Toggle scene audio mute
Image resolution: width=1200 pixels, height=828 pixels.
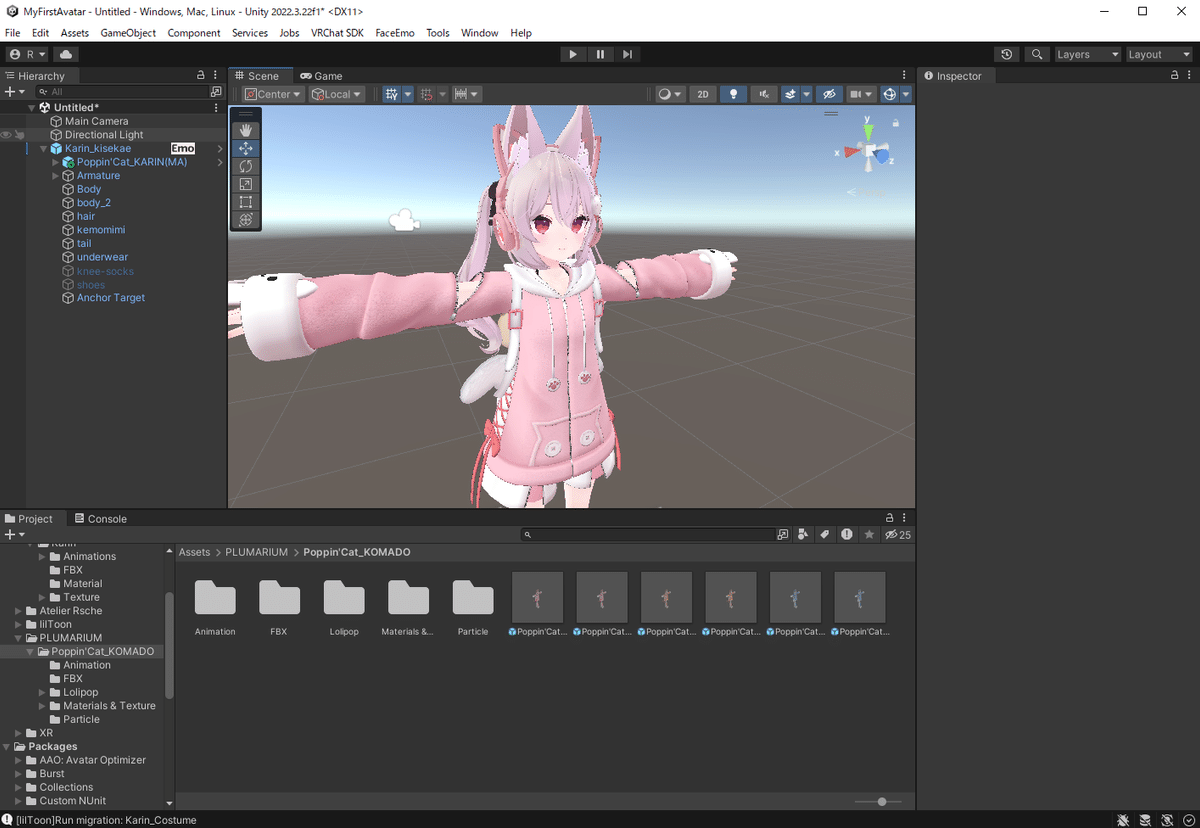pos(764,94)
